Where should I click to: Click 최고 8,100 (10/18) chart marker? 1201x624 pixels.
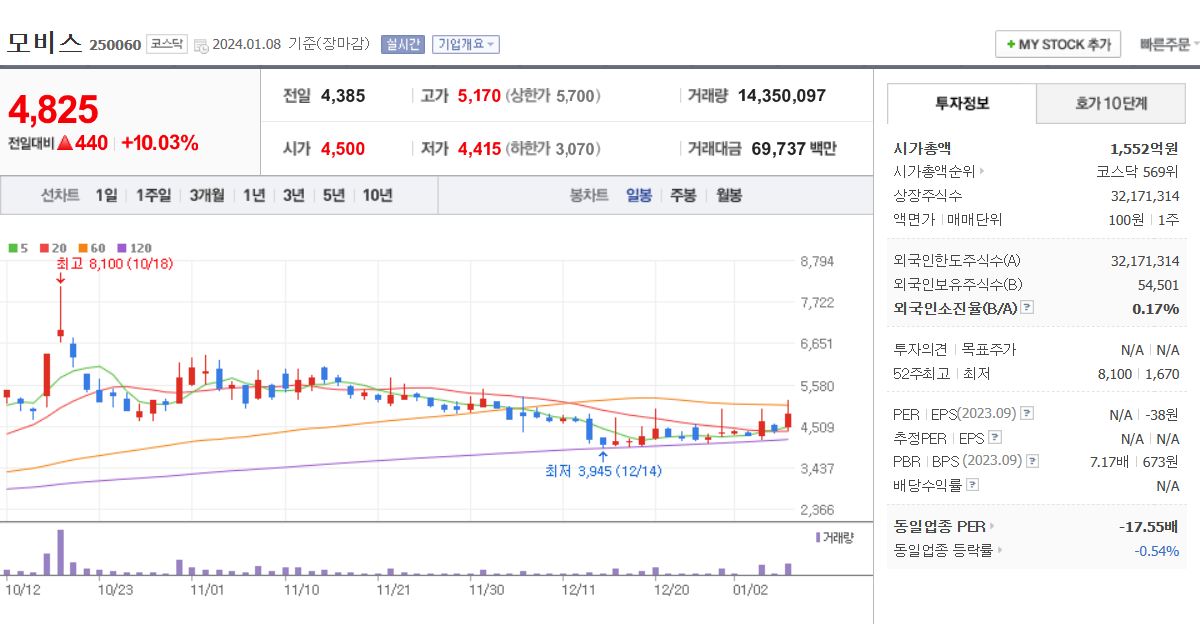[x=114, y=264]
